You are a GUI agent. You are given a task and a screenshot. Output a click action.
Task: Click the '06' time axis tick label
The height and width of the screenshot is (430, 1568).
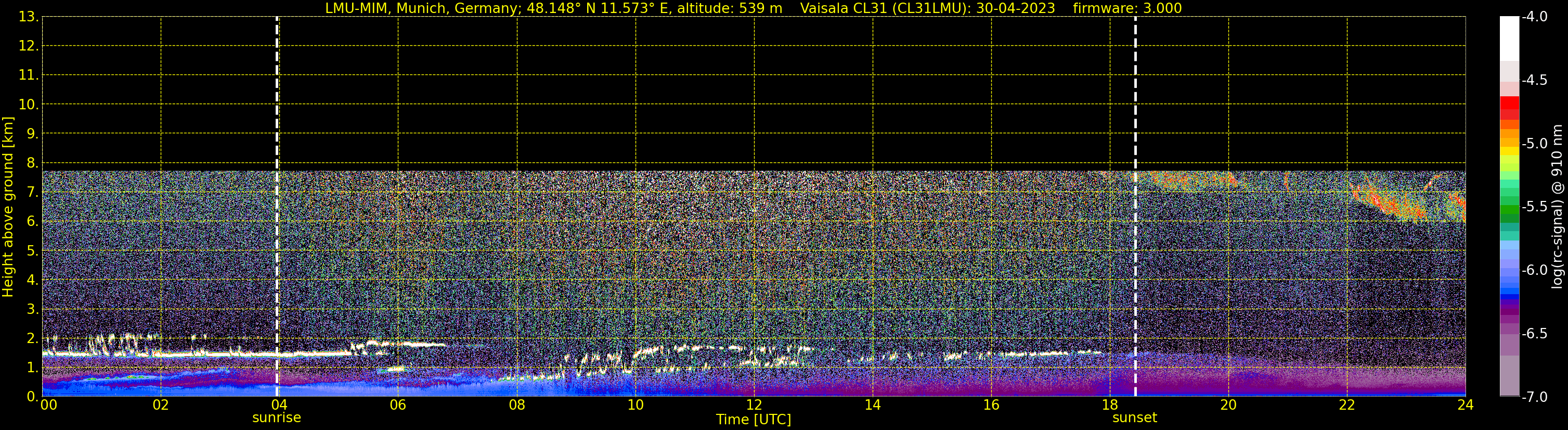click(x=397, y=405)
